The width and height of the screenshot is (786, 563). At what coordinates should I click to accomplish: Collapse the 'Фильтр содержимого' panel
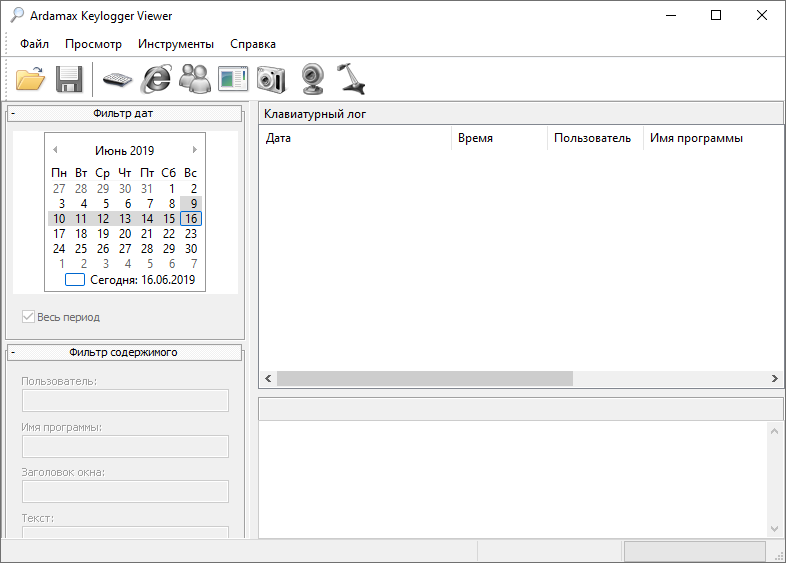pos(13,352)
